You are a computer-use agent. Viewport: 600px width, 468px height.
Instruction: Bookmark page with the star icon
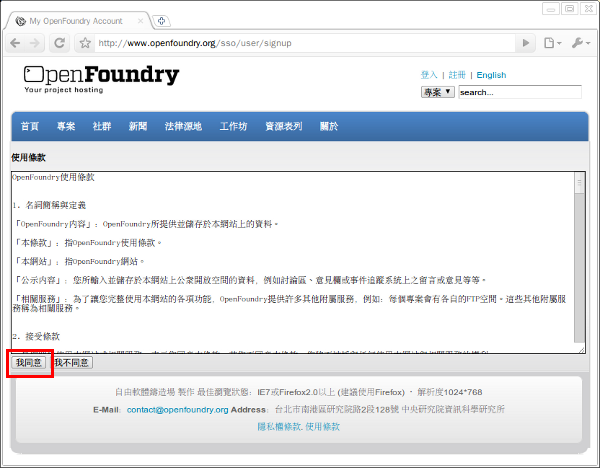click(x=85, y=43)
